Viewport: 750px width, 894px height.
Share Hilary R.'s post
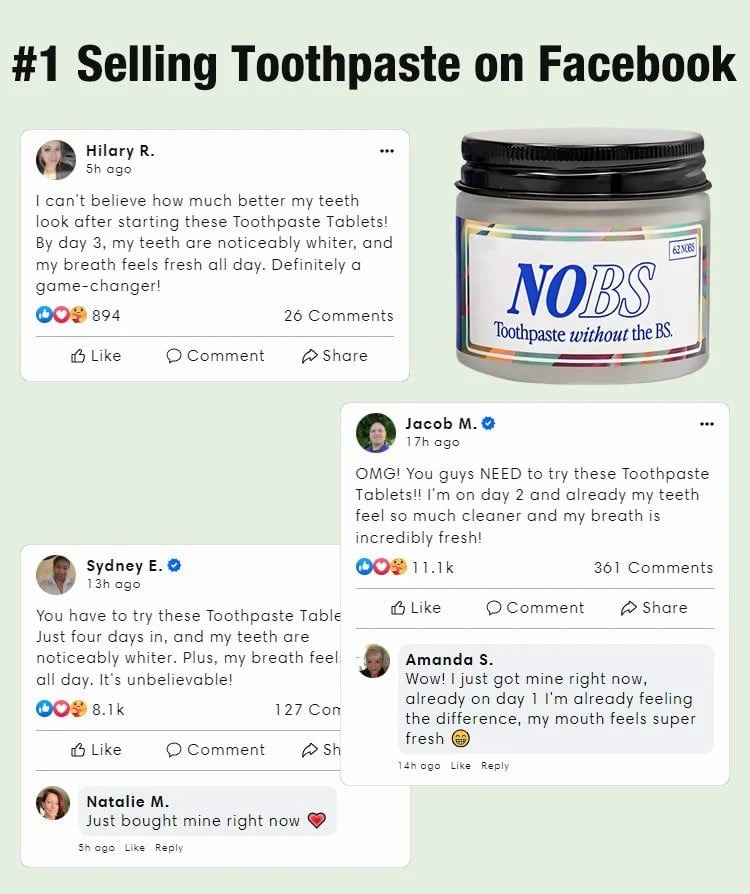tap(334, 356)
